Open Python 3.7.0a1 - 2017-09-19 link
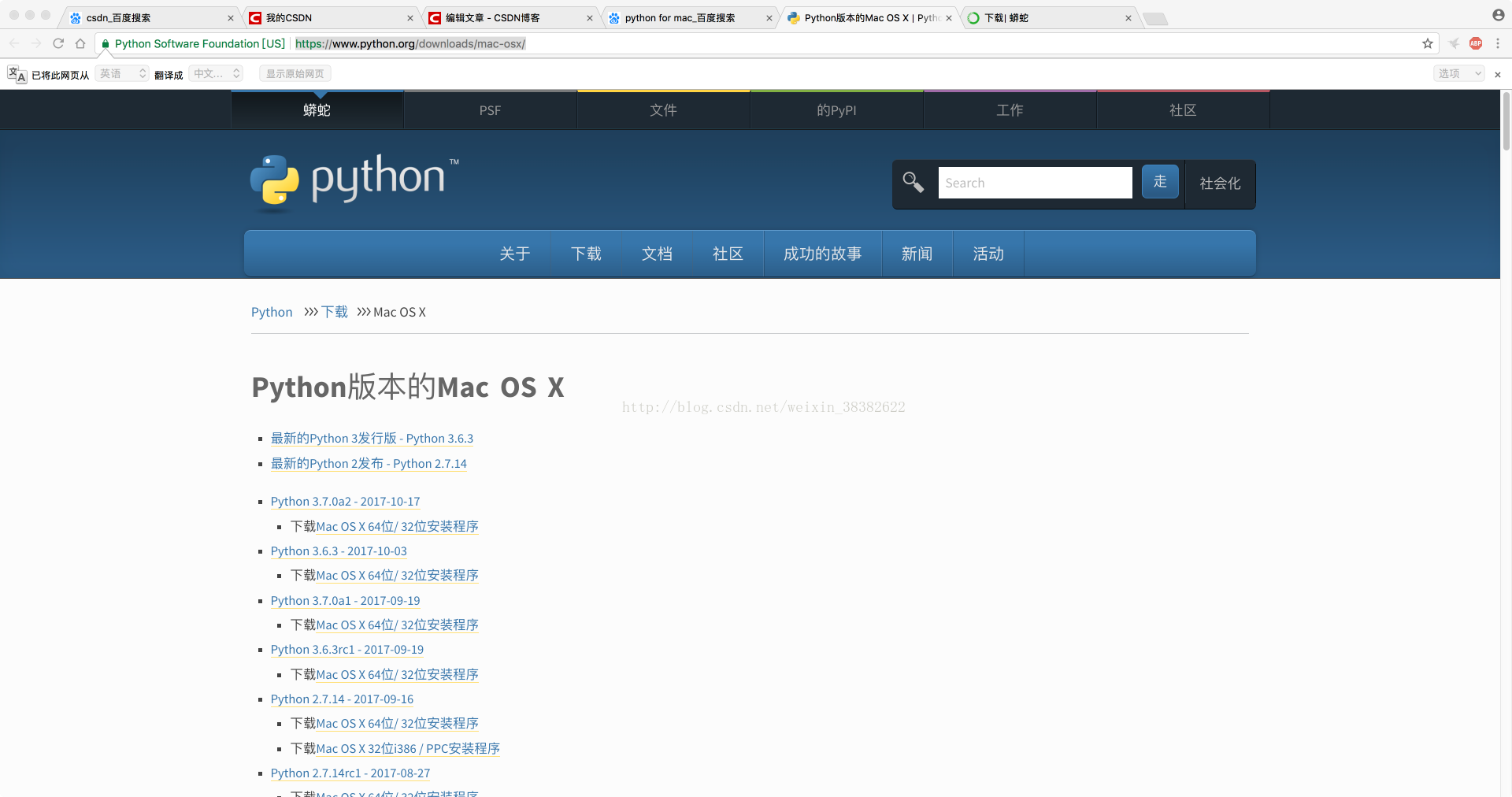The height and width of the screenshot is (797, 1512). click(x=345, y=600)
